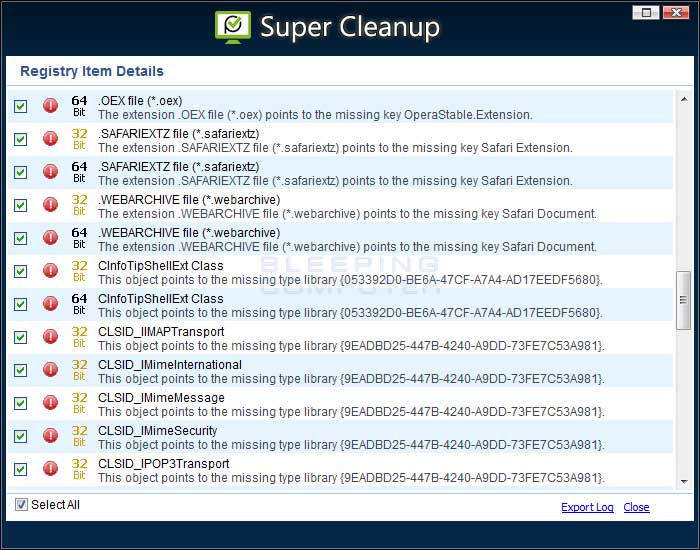Click the alert icon on 32-bit .WEBARCHIVE row
This screenshot has height=550, width=700.
coord(50,205)
